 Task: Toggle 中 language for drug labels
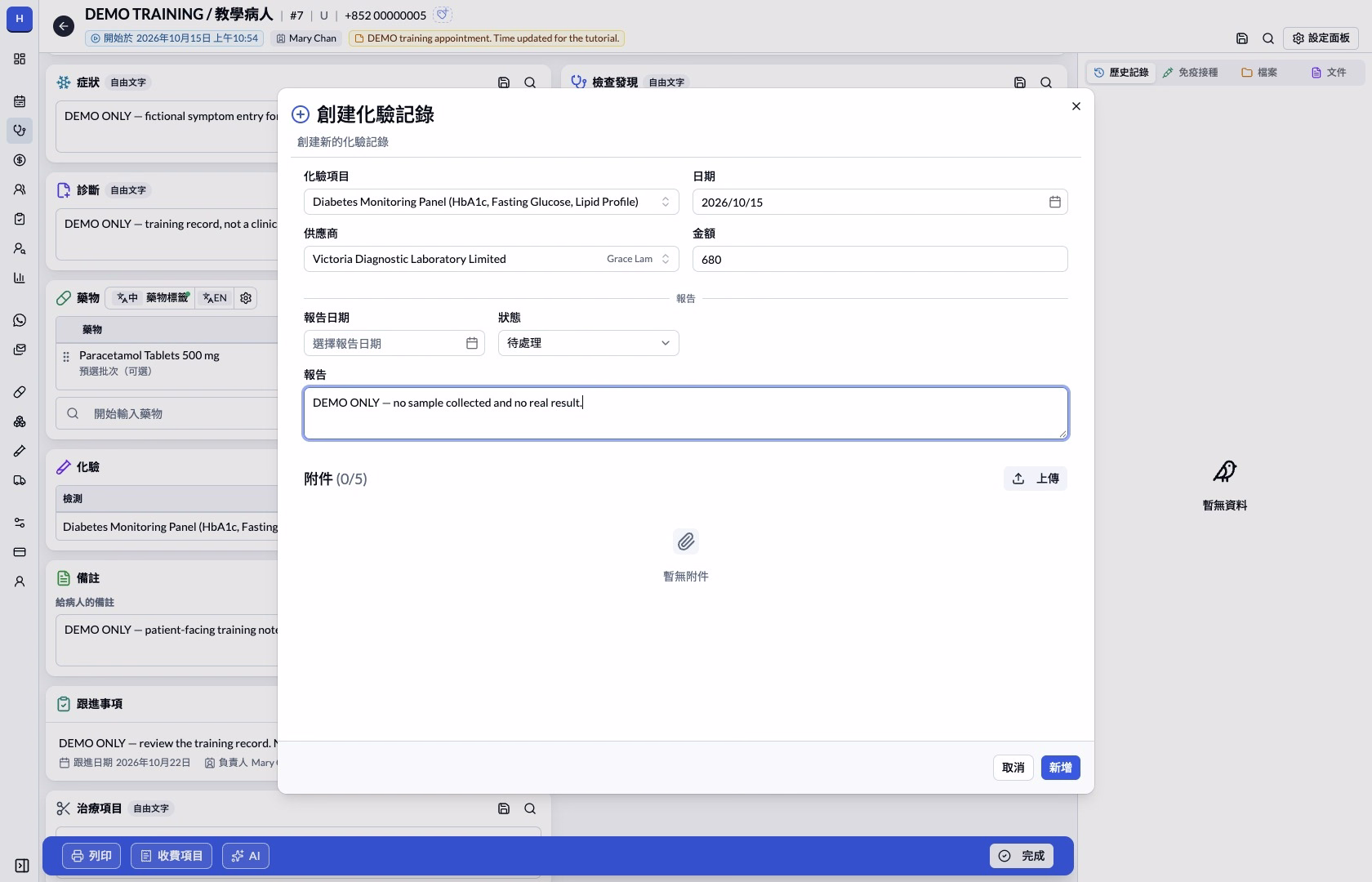(127, 298)
